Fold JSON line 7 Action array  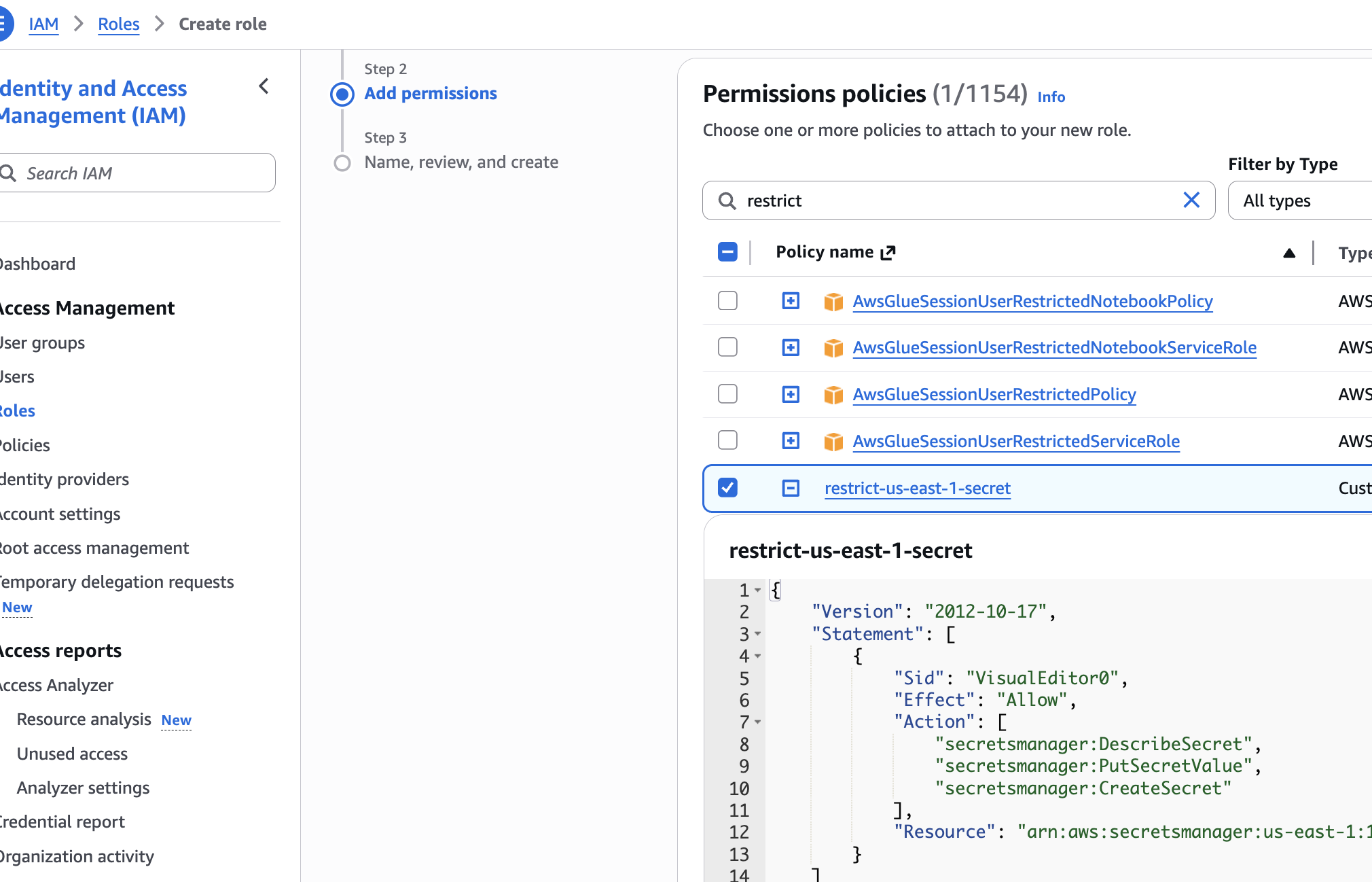758,722
